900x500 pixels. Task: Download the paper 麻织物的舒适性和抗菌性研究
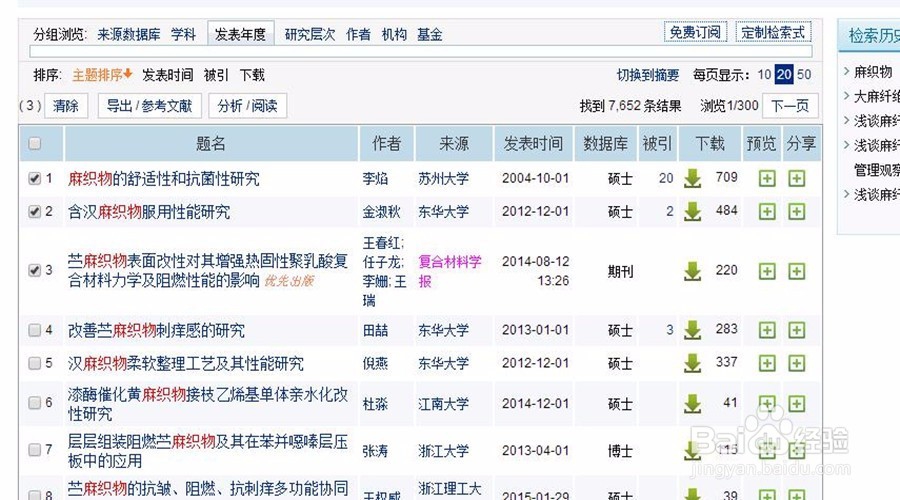click(692, 179)
